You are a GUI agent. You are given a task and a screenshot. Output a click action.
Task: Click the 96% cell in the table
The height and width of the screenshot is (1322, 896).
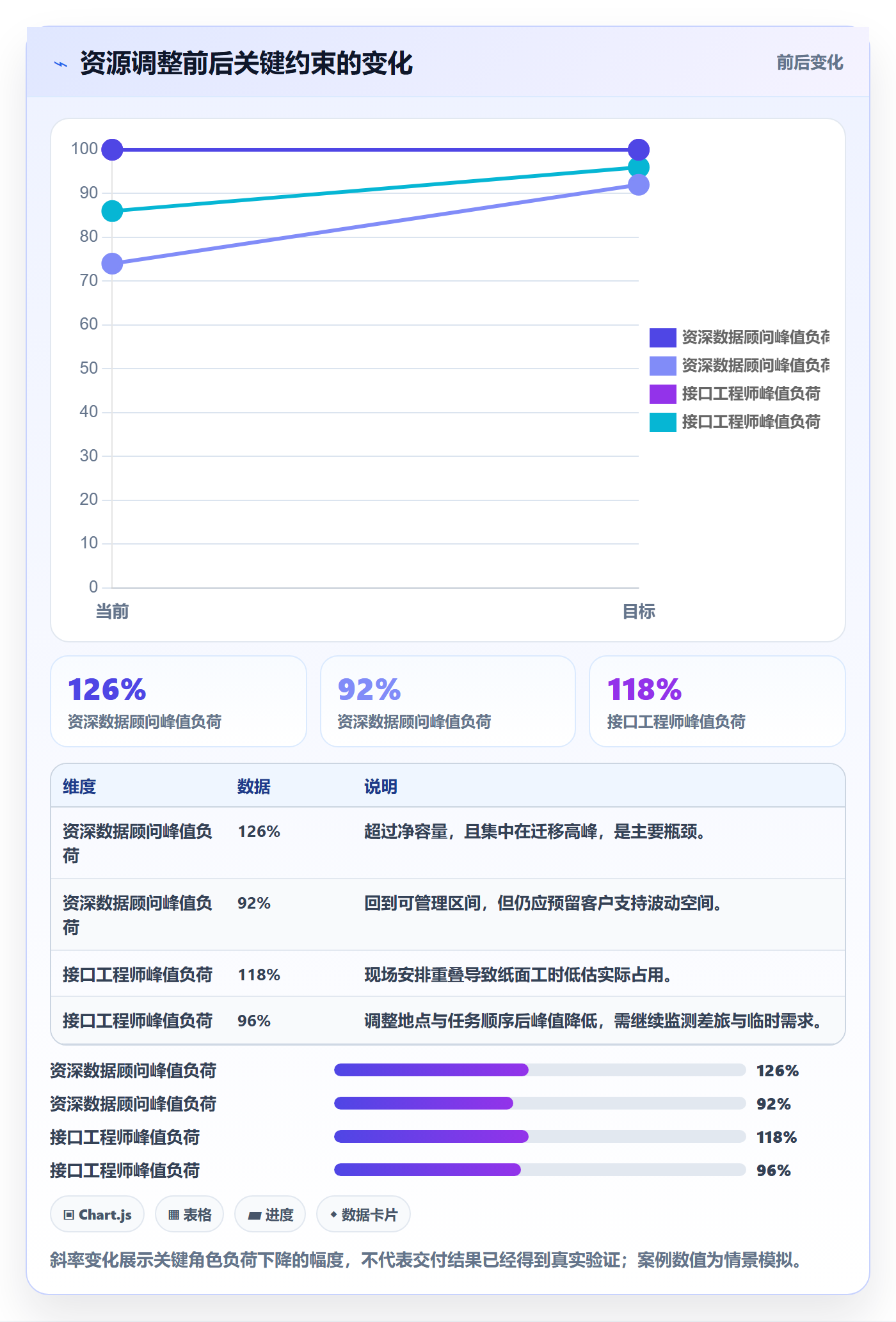pos(254,1021)
